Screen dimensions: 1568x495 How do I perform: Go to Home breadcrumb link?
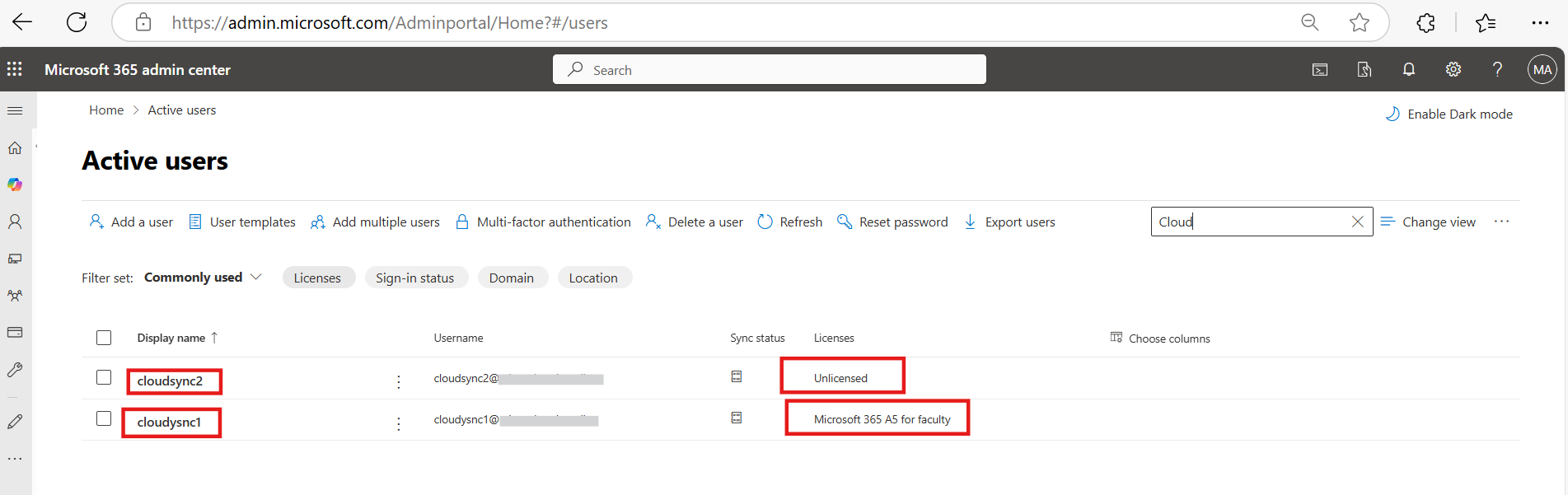click(106, 110)
